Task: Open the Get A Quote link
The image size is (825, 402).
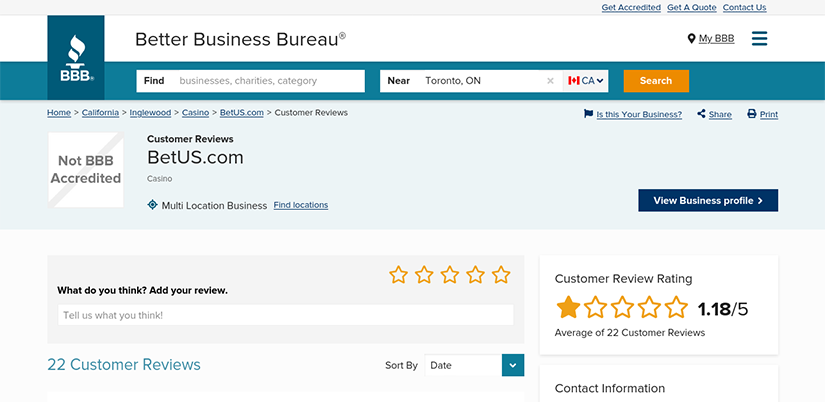Action: point(692,7)
